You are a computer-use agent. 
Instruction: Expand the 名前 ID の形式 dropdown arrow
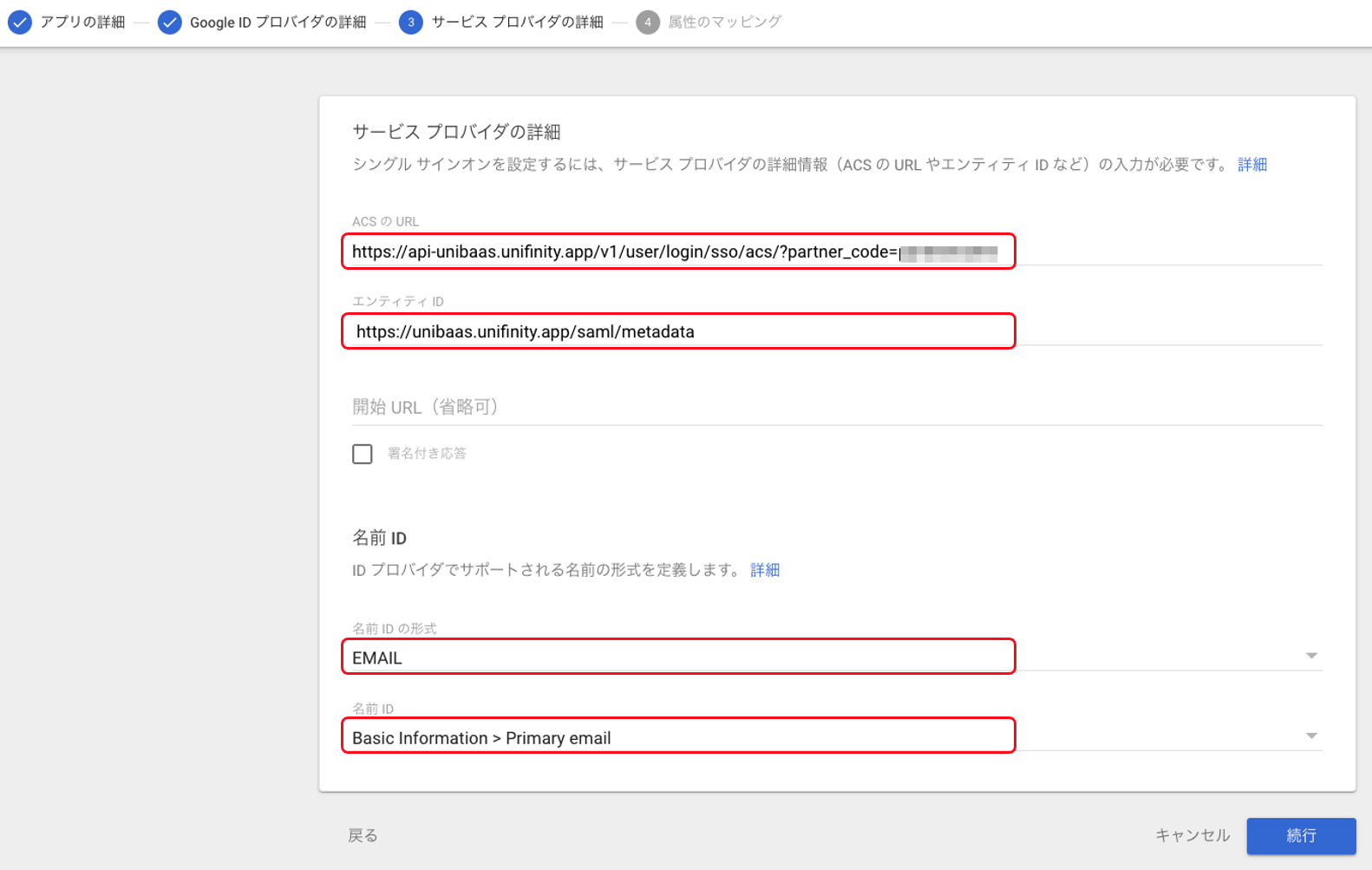click(x=1311, y=656)
